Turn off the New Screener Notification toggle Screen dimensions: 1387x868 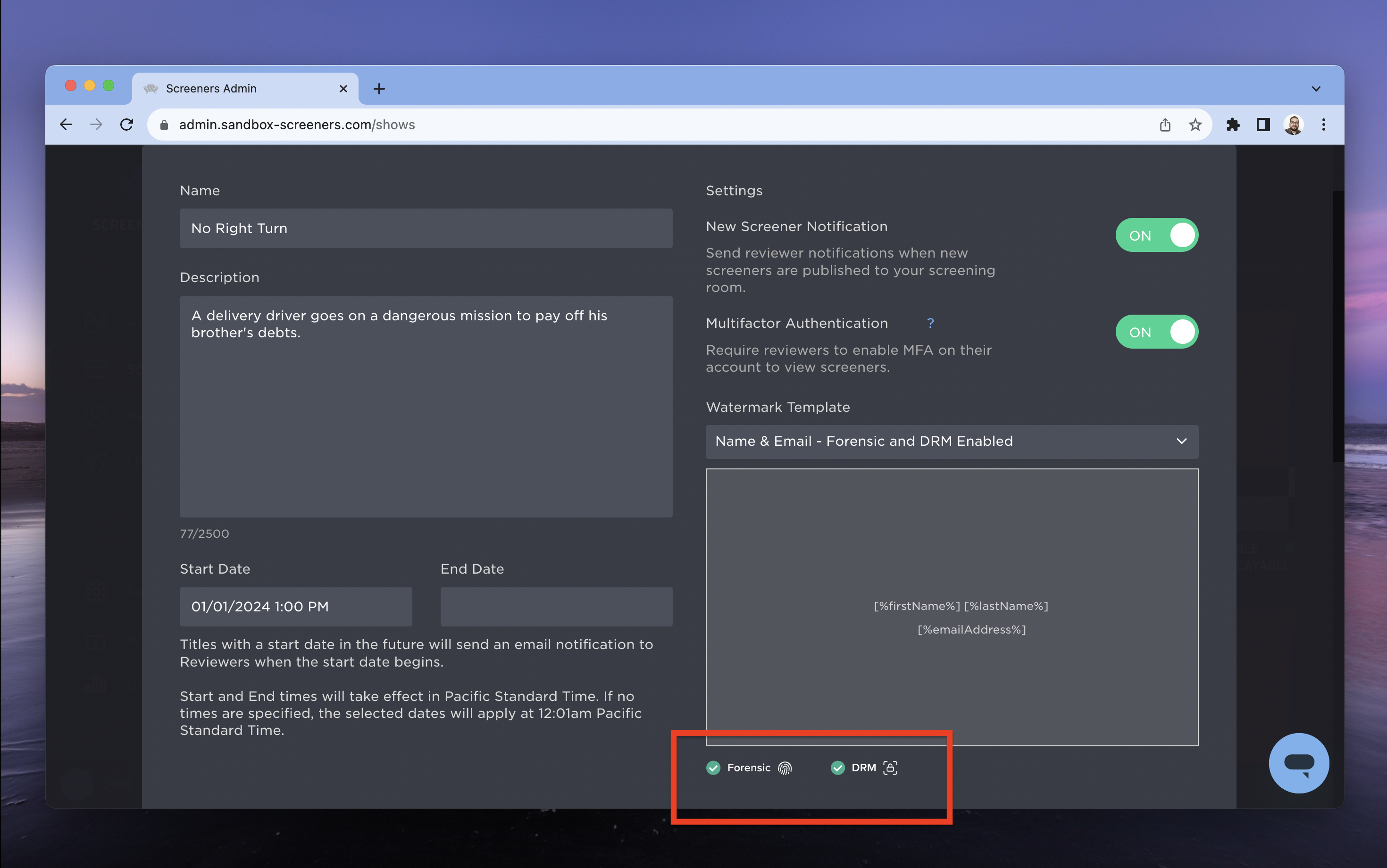pyautogui.click(x=1156, y=235)
